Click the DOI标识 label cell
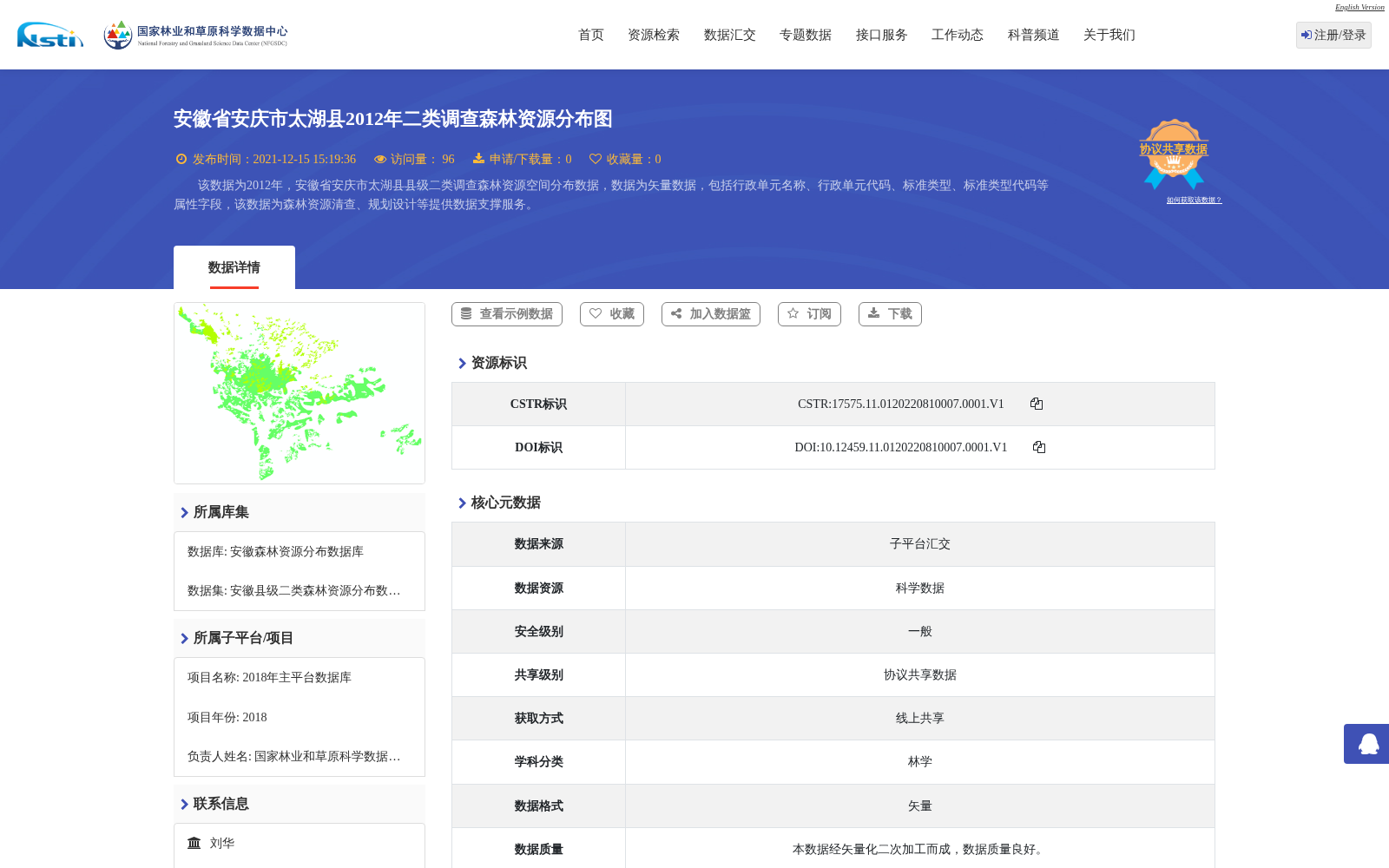 tap(538, 448)
